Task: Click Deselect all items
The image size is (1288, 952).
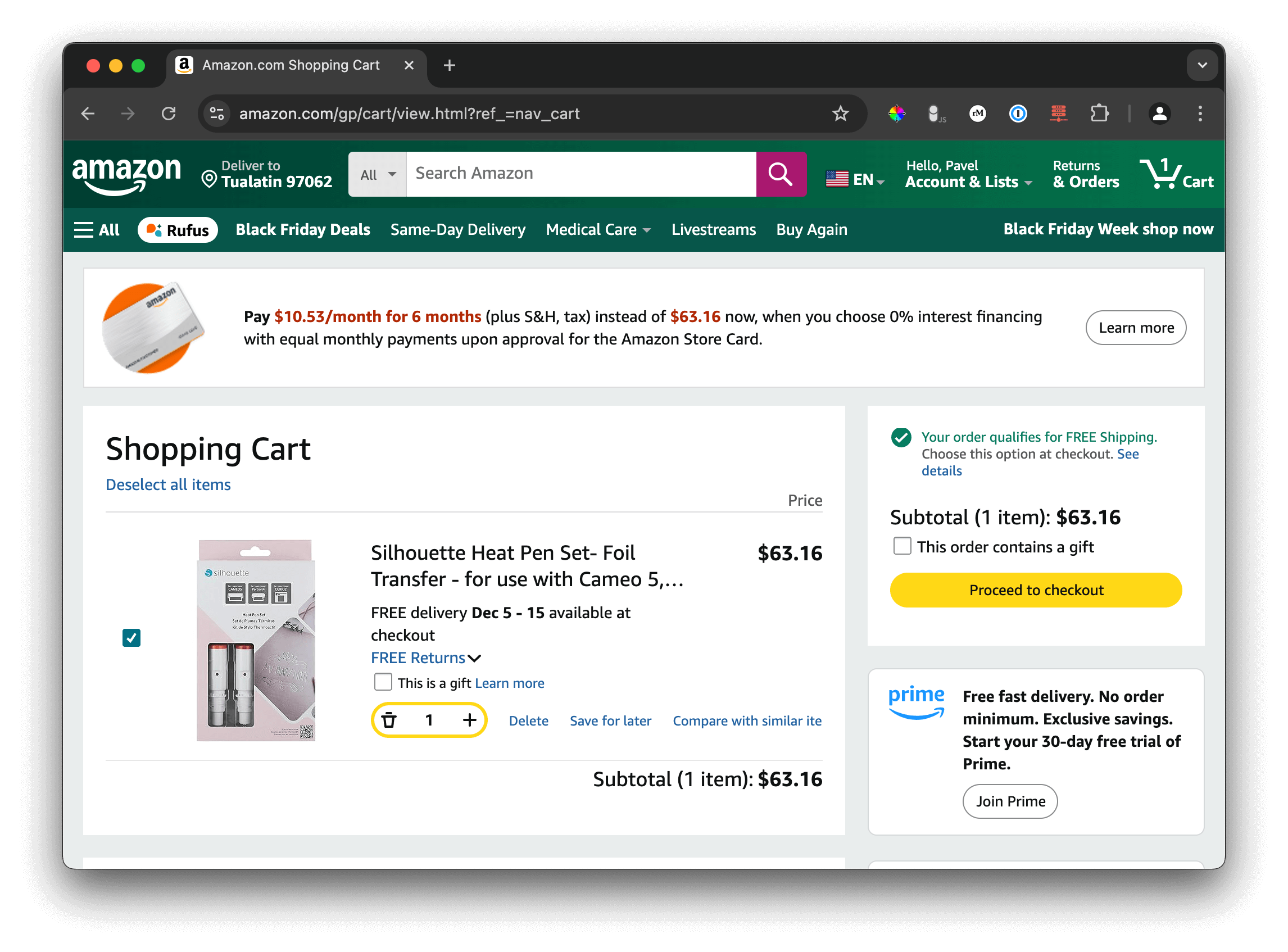Action: point(167,484)
